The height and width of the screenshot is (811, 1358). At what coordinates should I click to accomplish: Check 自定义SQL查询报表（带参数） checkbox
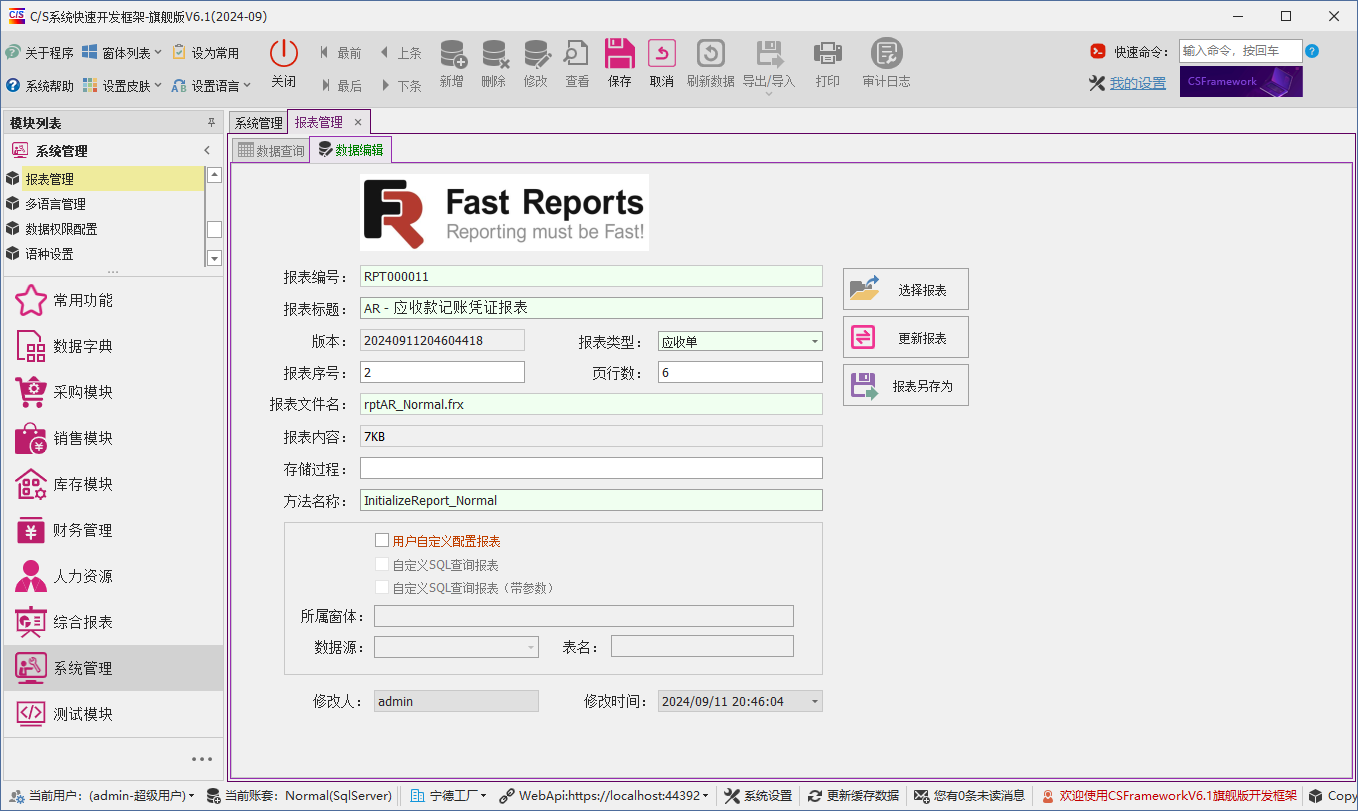click(x=381, y=587)
